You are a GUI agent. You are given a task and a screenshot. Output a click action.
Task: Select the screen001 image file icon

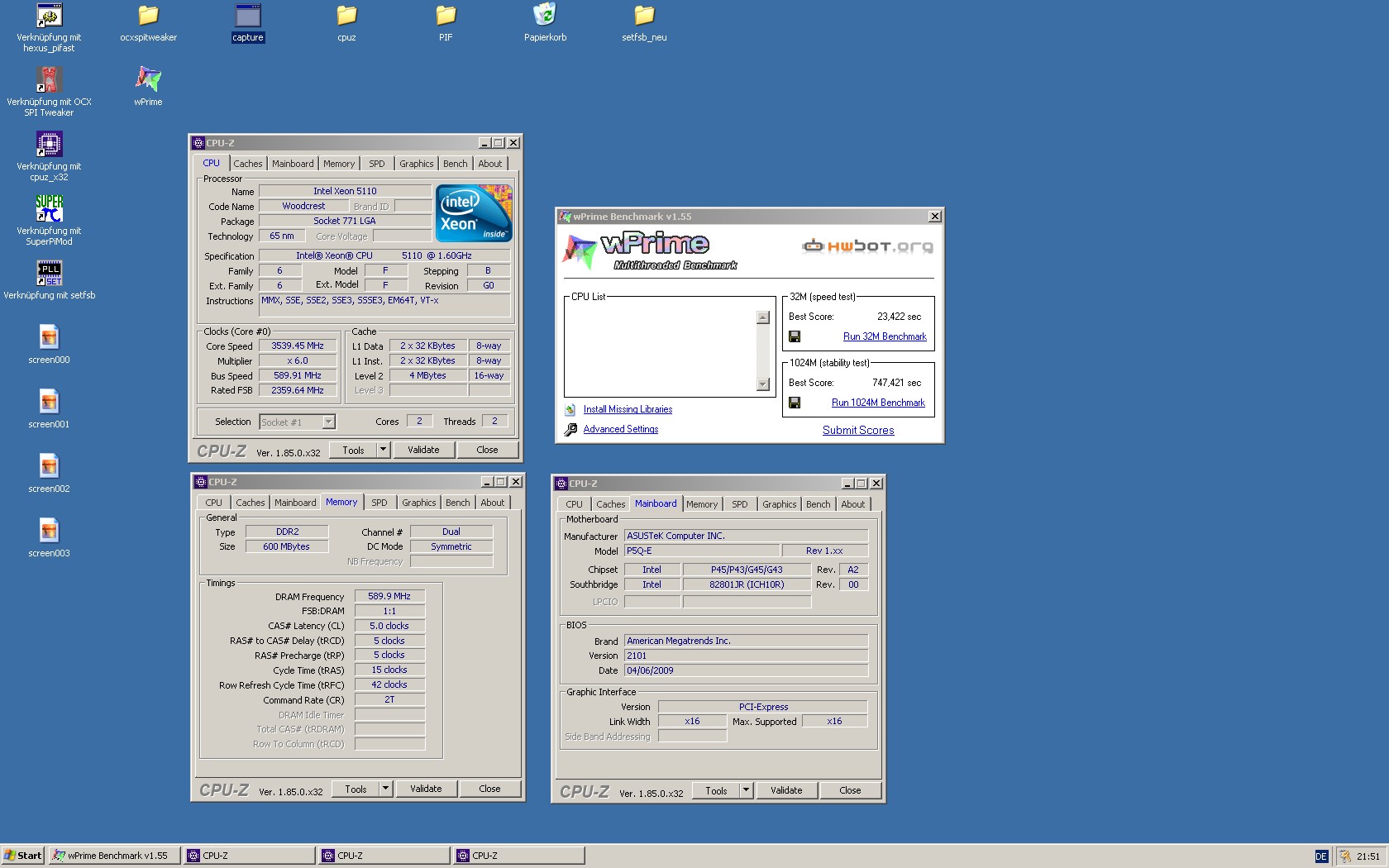49,402
